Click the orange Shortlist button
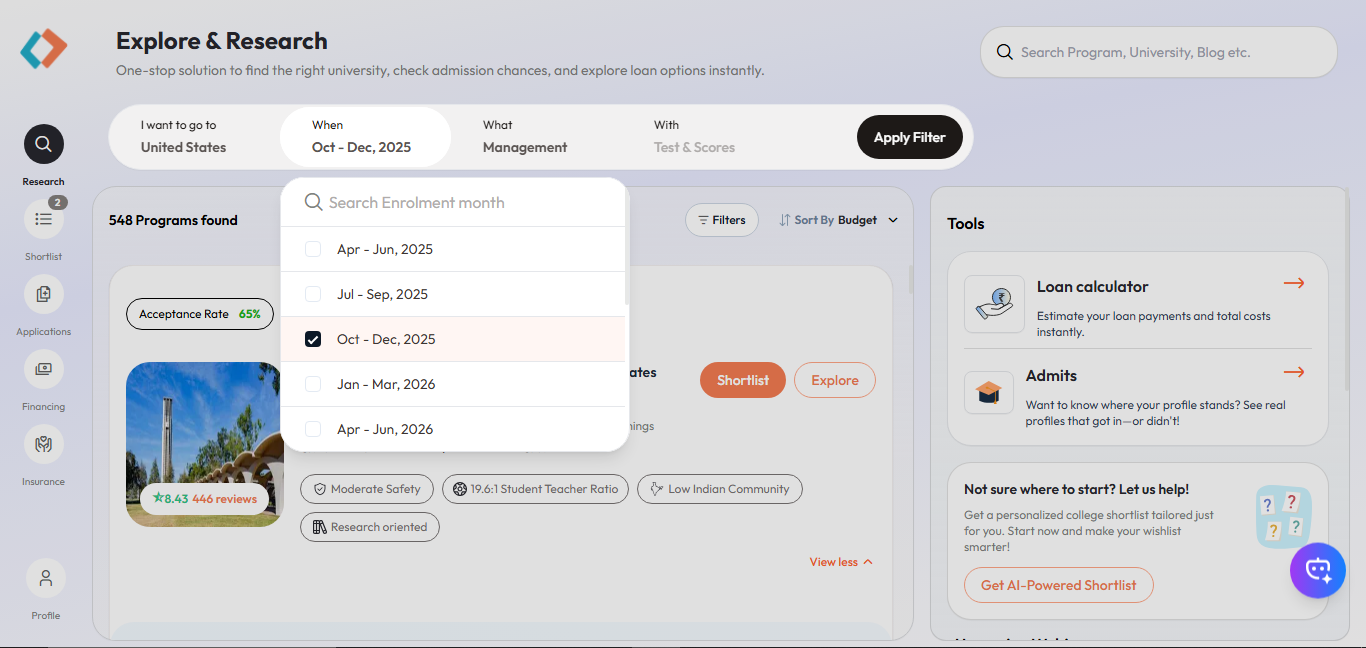 [x=743, y=380]
